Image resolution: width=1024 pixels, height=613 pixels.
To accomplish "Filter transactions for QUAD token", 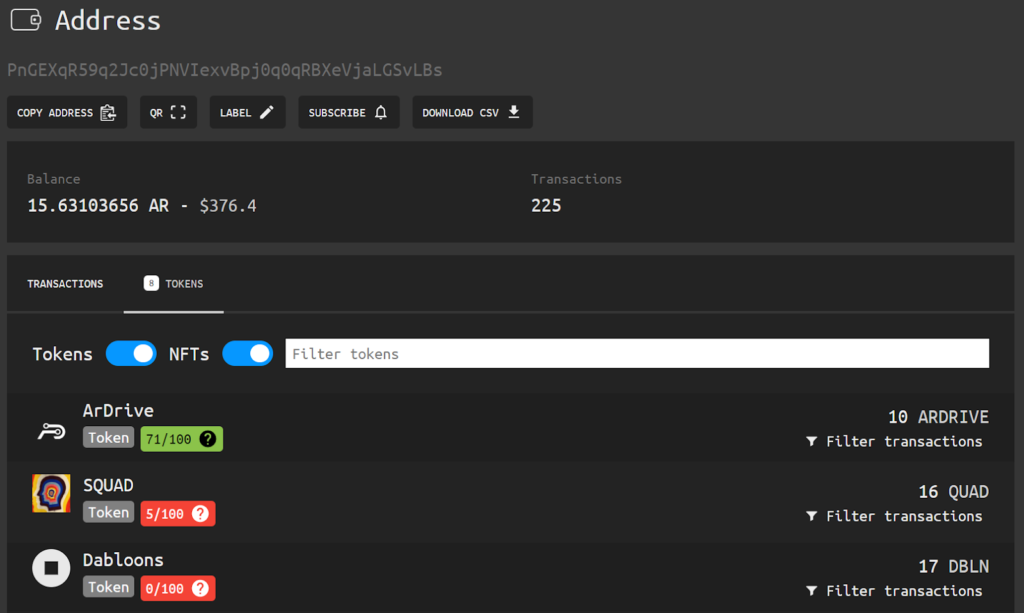I will tap(895, 516).
